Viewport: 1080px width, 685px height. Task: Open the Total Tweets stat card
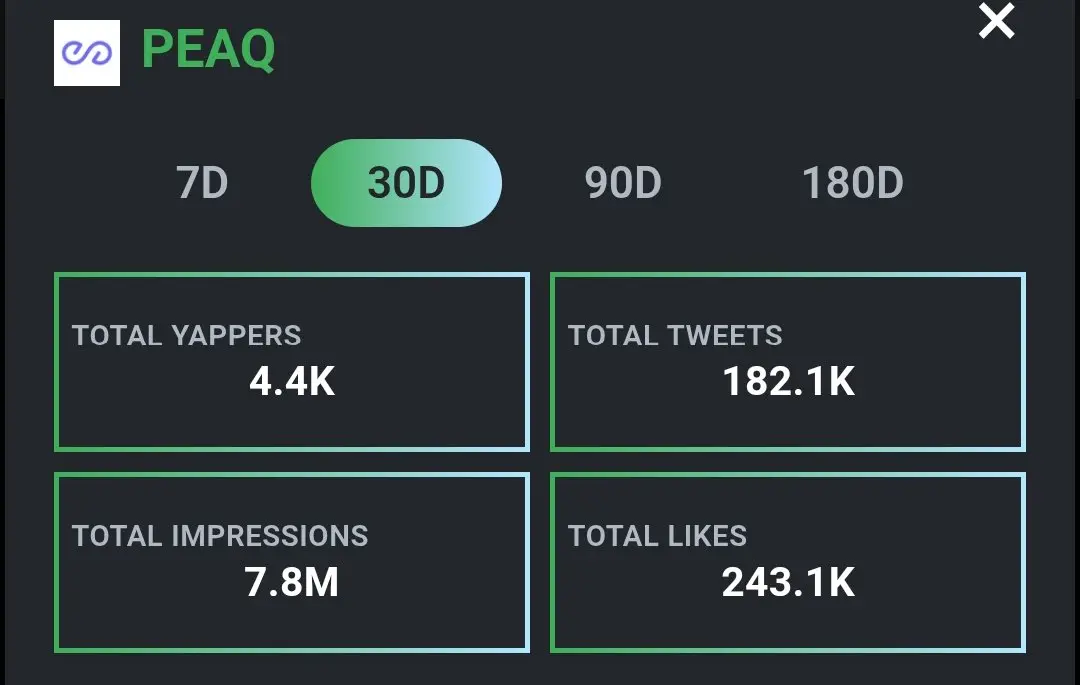click(788, 362)
